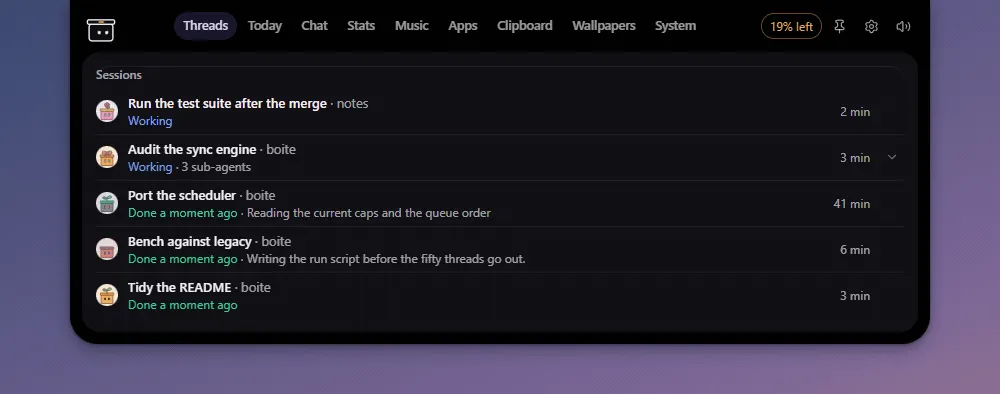Pin the panel with the pin icon

pyautogui.click(x=839, y=26)
